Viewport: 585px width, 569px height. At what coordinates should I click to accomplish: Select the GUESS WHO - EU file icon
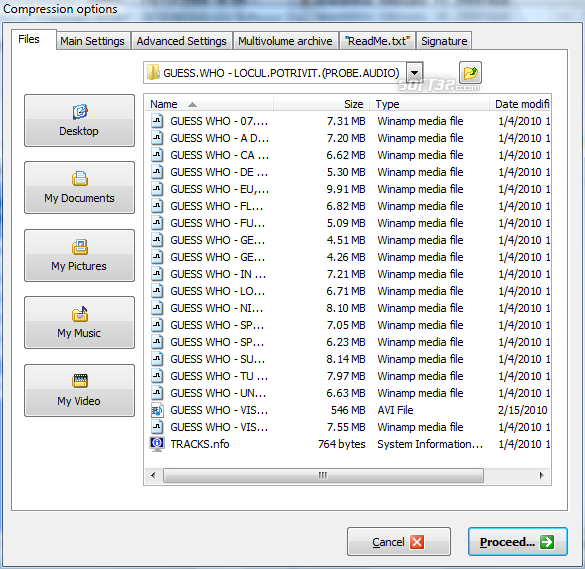tap(157, 189)
